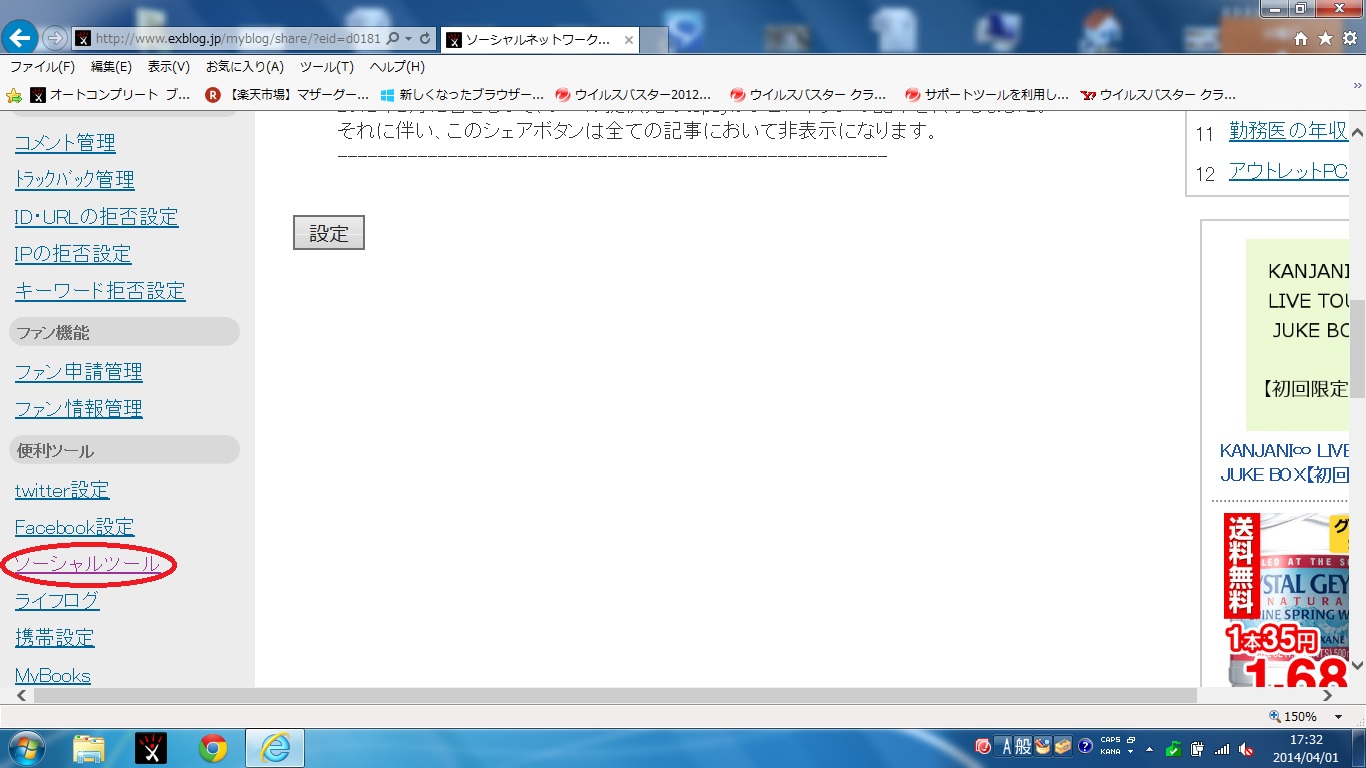
Task: Click the horizontal scrollbar right arrow
Action: [1328, 695]
